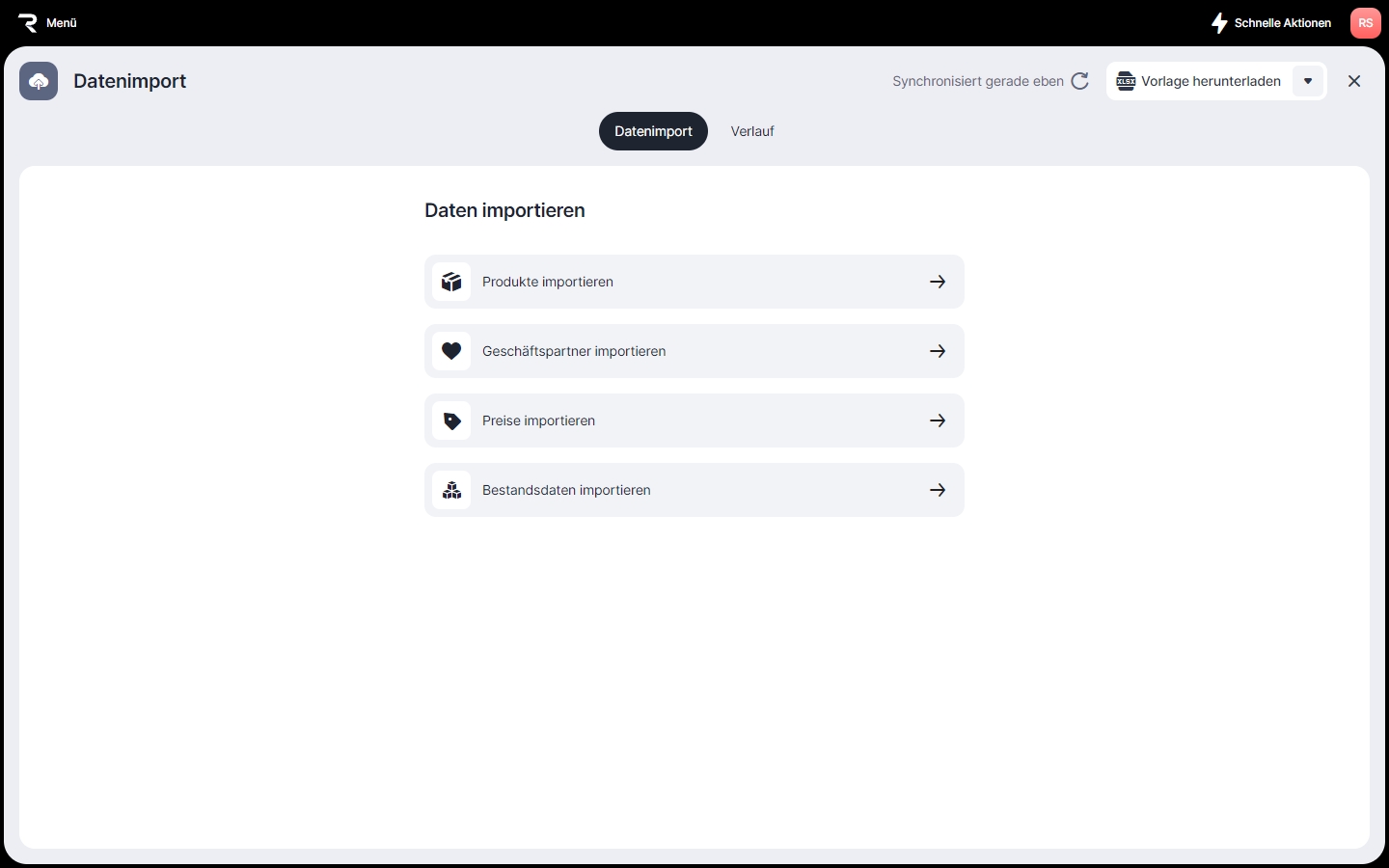
Task: Switch to the Verlauf tab
Action: pyautogui.click(x=752, y=131)
